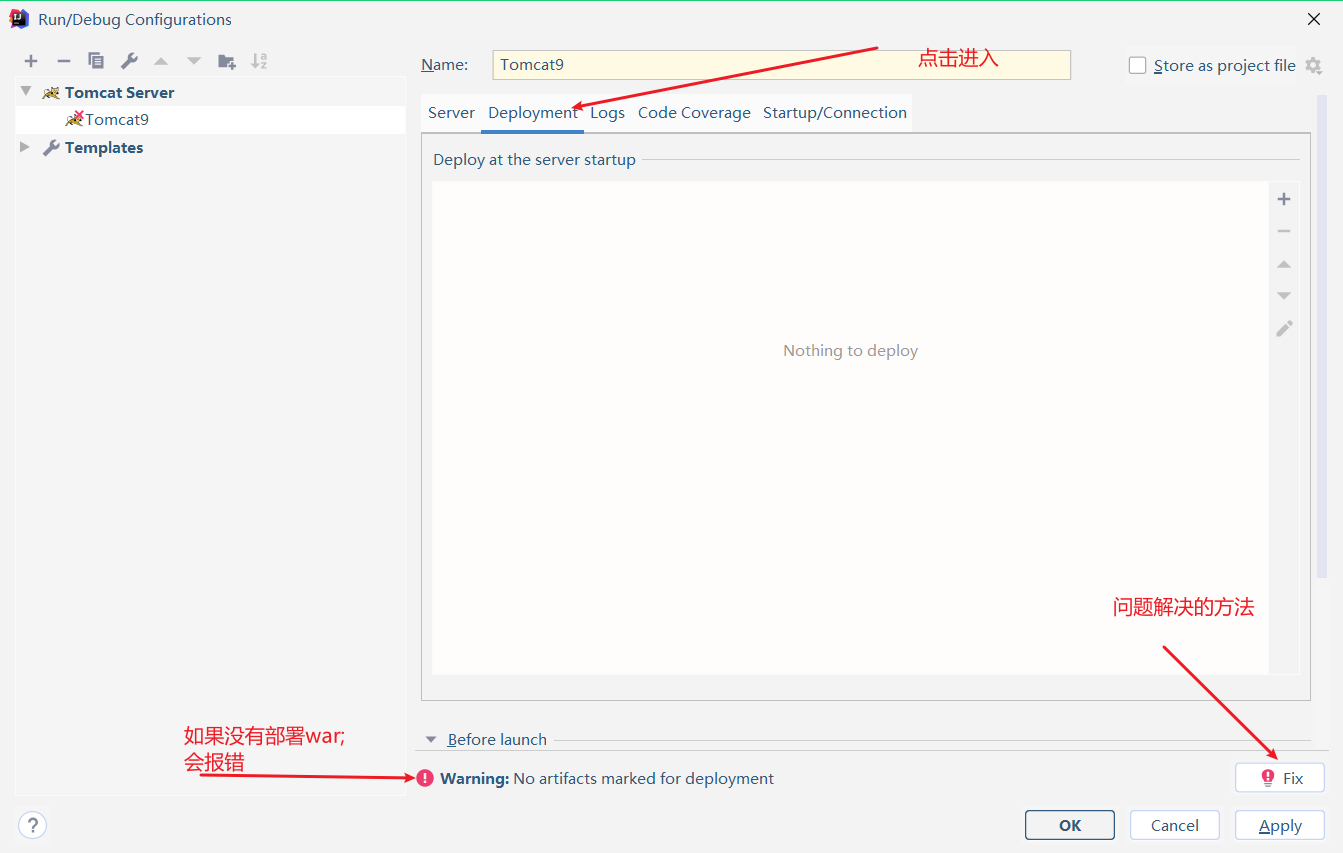Expand the Templates tree node
The image size is (1343, 853).
(x=26, y=147)
